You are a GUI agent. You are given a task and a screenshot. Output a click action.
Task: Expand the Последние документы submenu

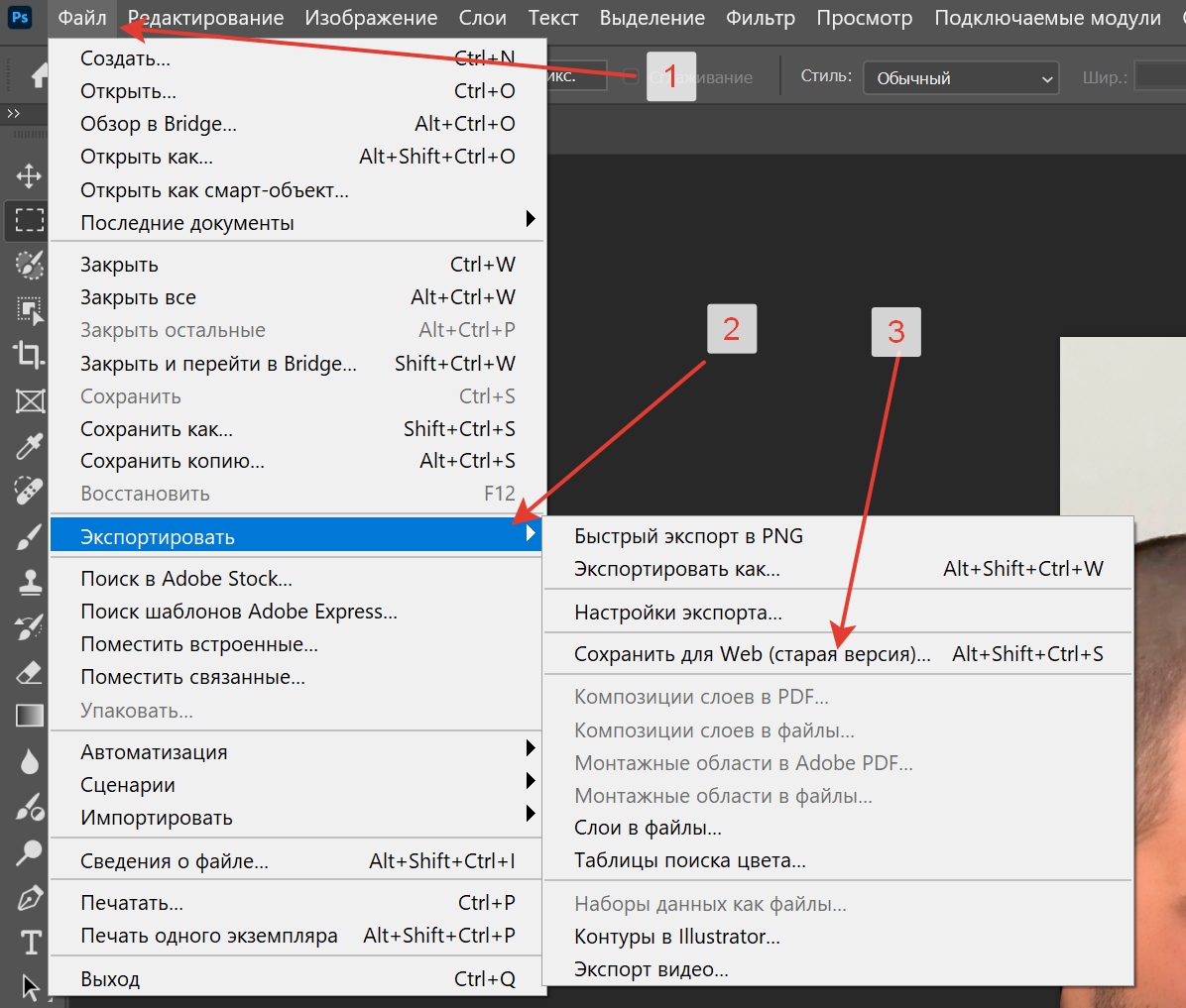(x=296, y=223)
